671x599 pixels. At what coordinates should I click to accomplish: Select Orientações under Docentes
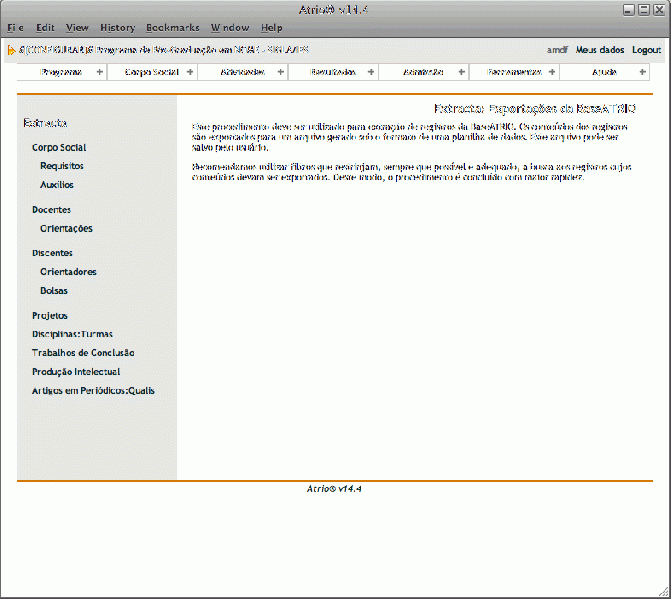tap(66, 228)
